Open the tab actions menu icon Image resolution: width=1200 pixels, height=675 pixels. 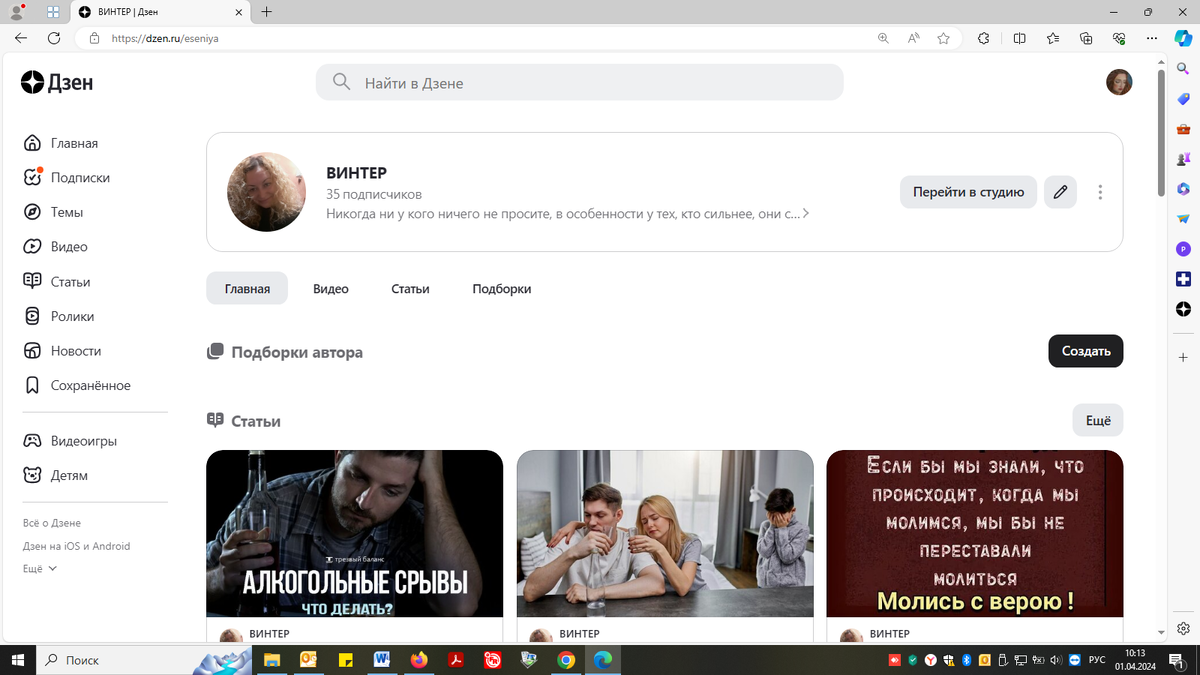click(x=52, y=12)
